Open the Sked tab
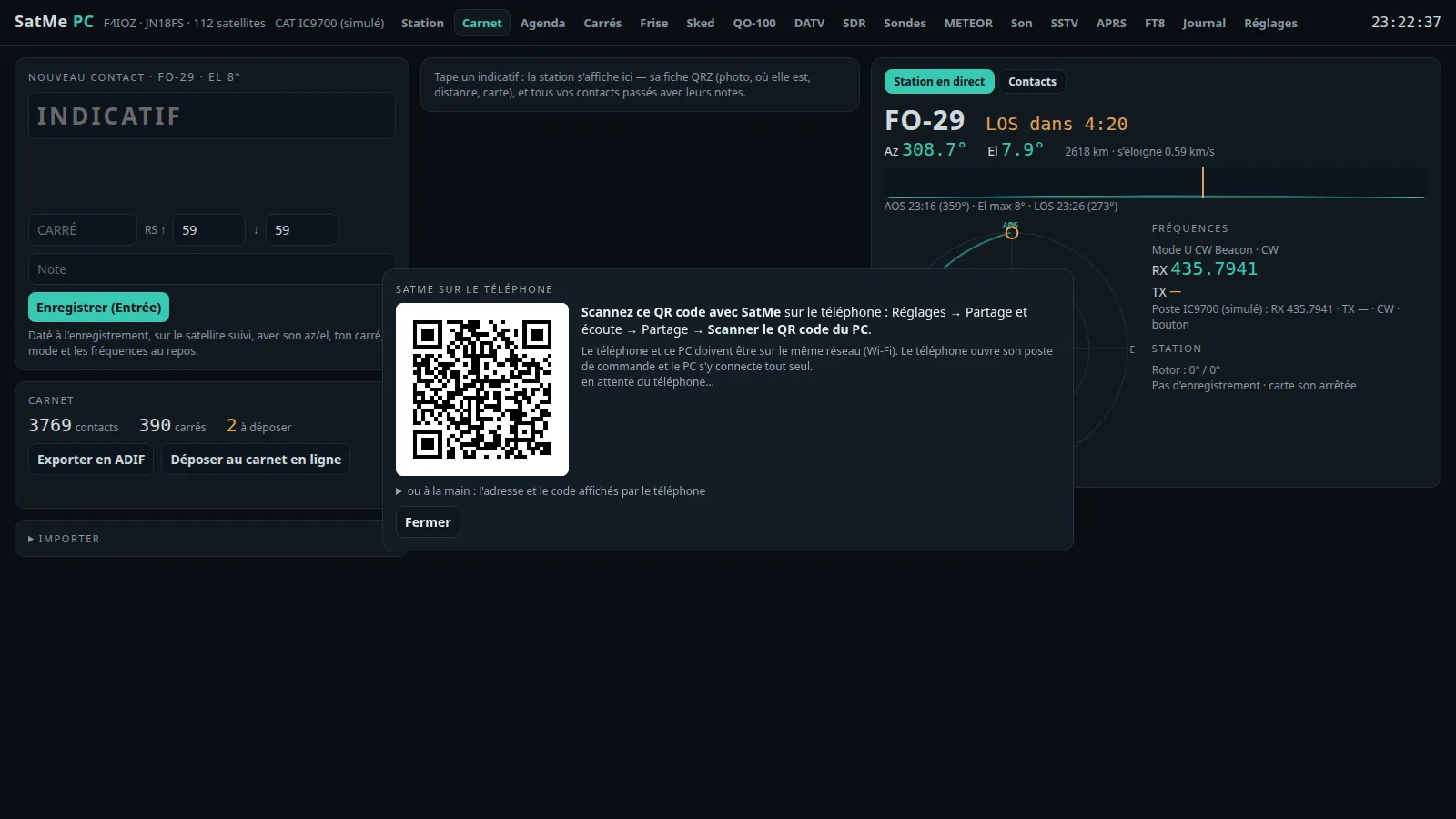1456x819 pixels. point(700,23)
